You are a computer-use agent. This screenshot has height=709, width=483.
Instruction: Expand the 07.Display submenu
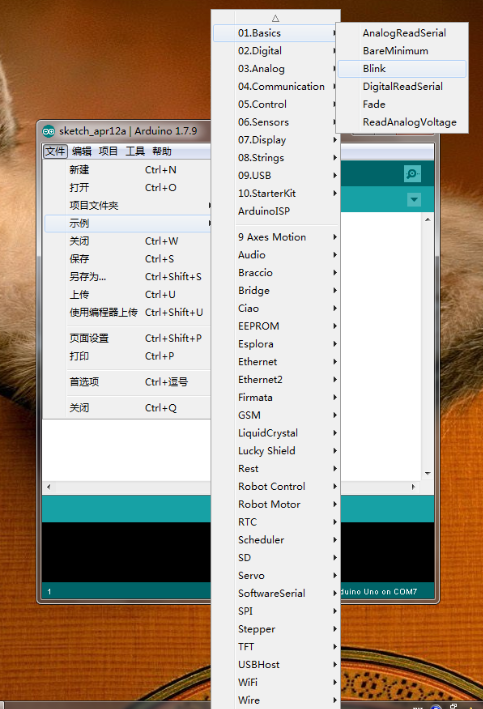coord(275,140)
